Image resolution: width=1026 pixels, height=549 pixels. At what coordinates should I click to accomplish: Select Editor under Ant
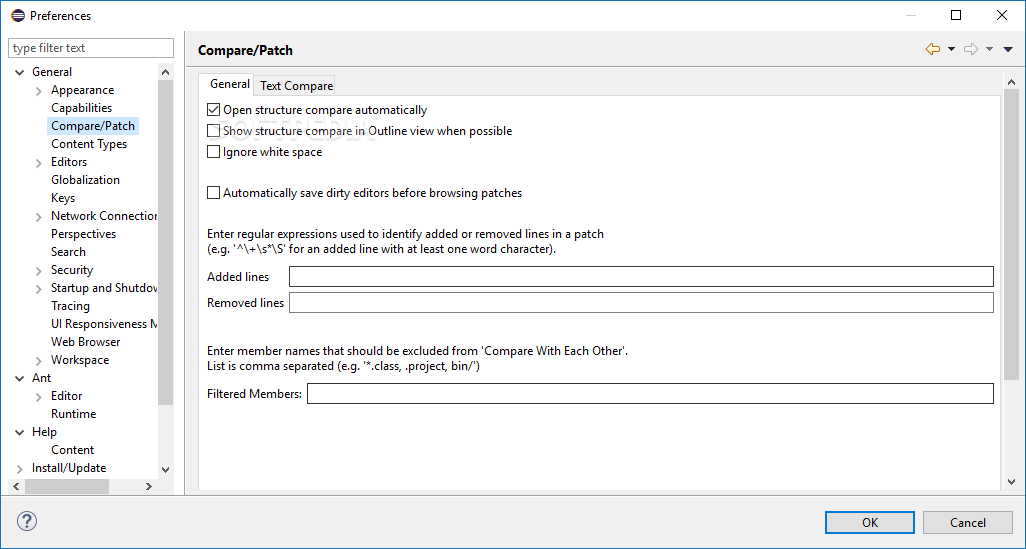coord(67,396)
